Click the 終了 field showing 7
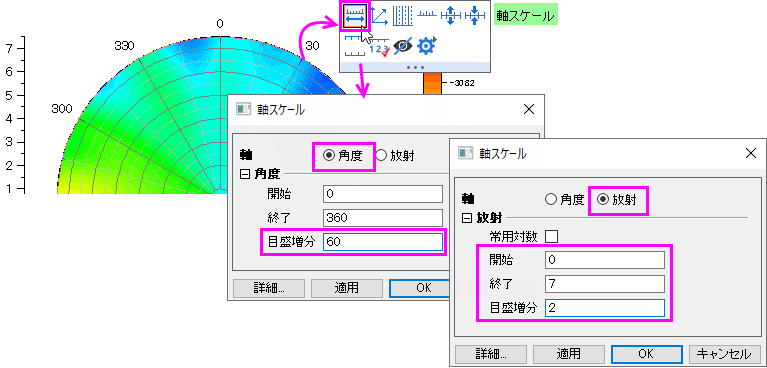The image size is (767, 368). coord(605,284)
